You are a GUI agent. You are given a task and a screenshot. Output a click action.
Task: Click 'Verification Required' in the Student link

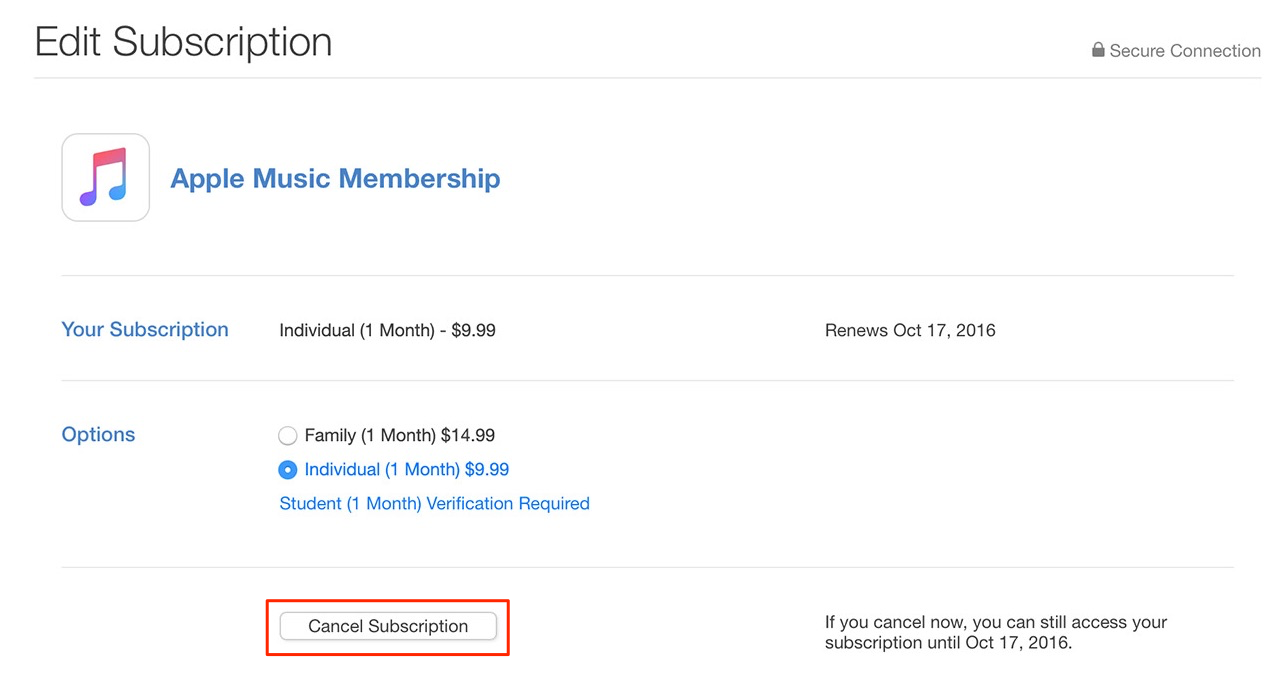tap(508, 504)
